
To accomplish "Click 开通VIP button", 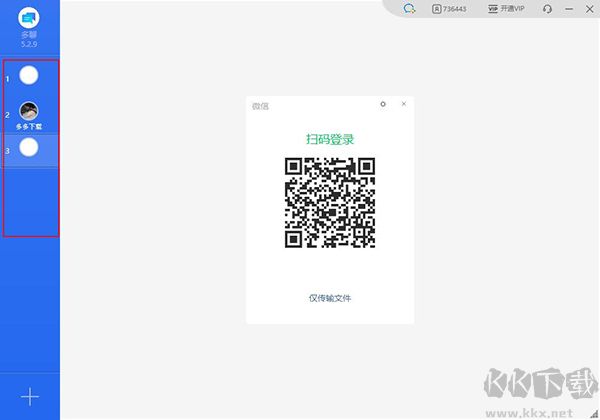I will tap(506, 8).
